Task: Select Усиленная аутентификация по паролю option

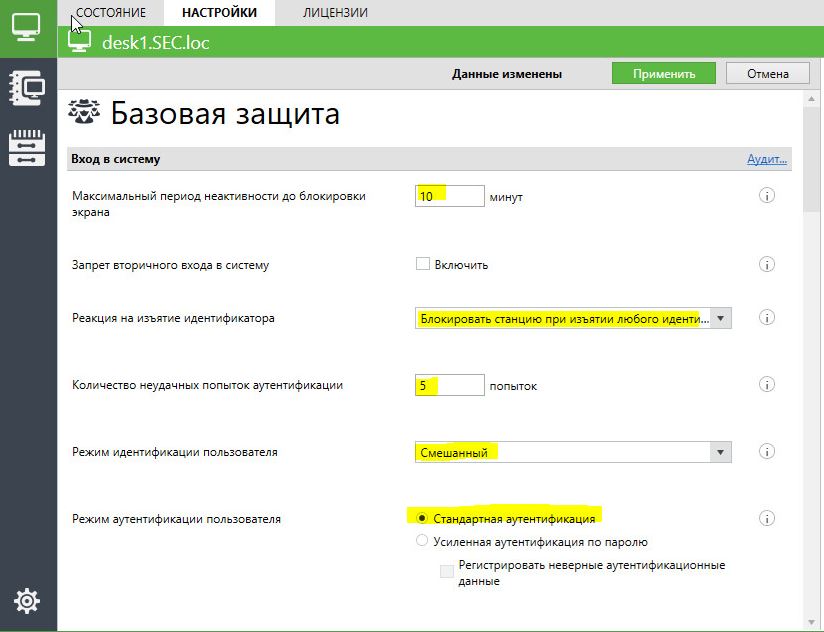Action: click(422, 541)
